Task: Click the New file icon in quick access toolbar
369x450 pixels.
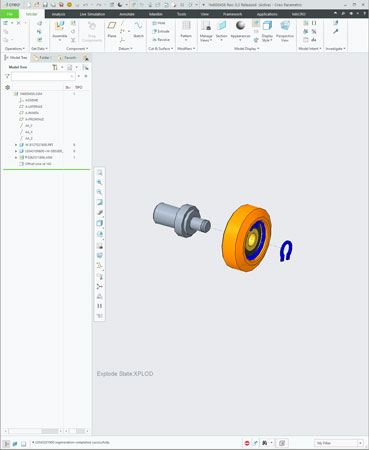Action: tap(29, 5)
